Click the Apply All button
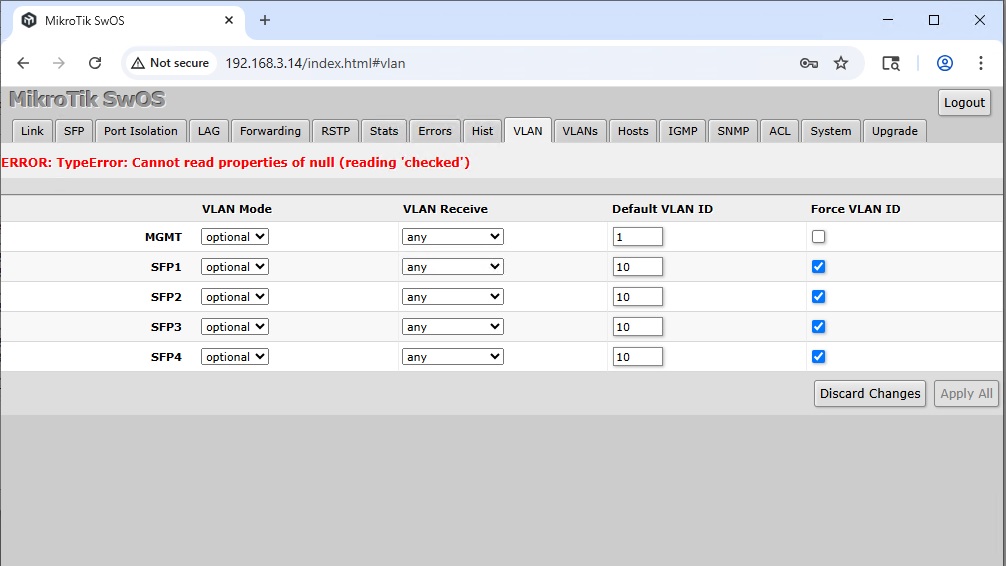This screenshot has height=566, width=1006. (966, 393)
